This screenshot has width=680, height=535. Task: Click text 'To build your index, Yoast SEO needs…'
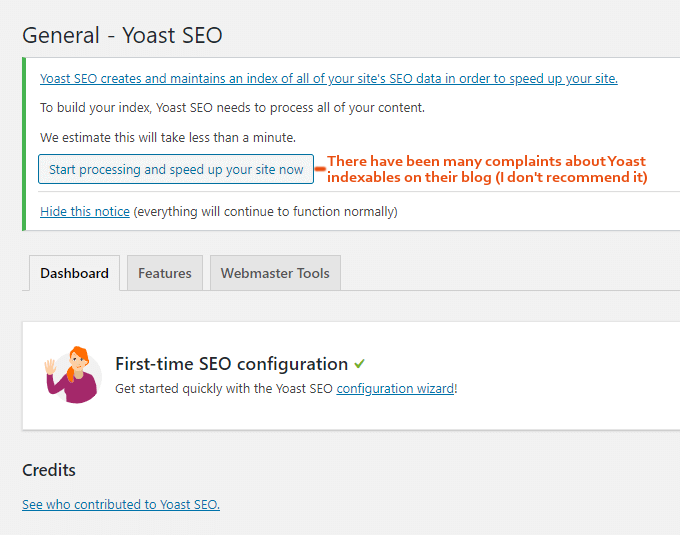232,108
